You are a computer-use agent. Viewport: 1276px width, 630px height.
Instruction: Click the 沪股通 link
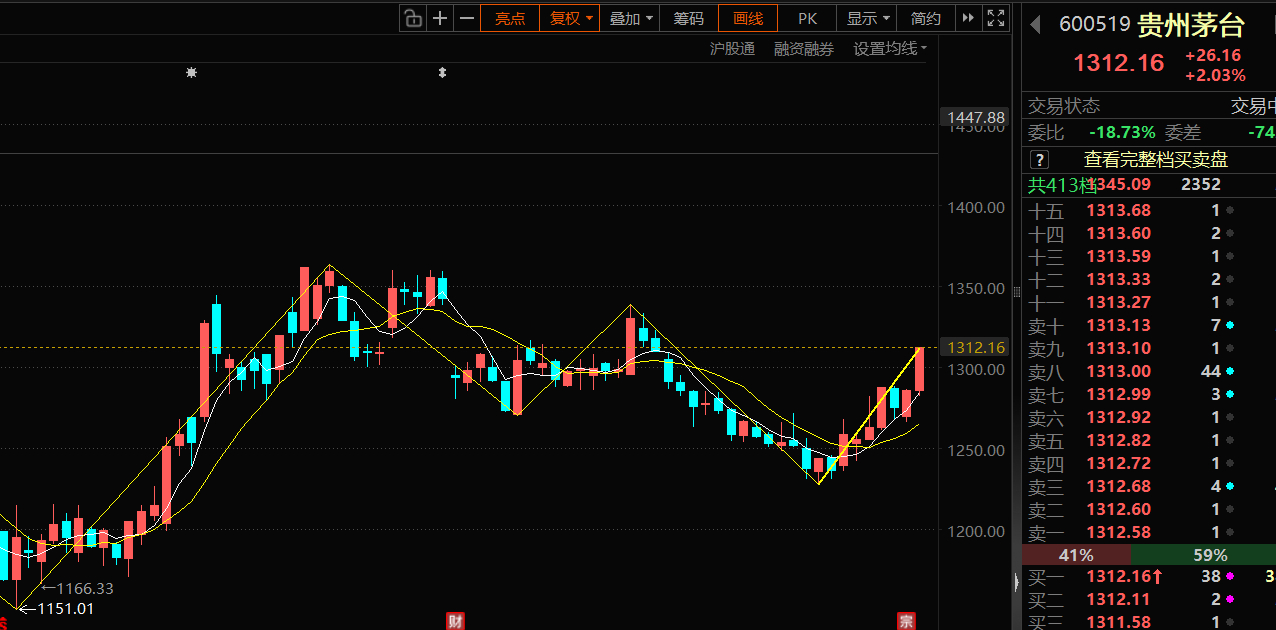point(733,49)
